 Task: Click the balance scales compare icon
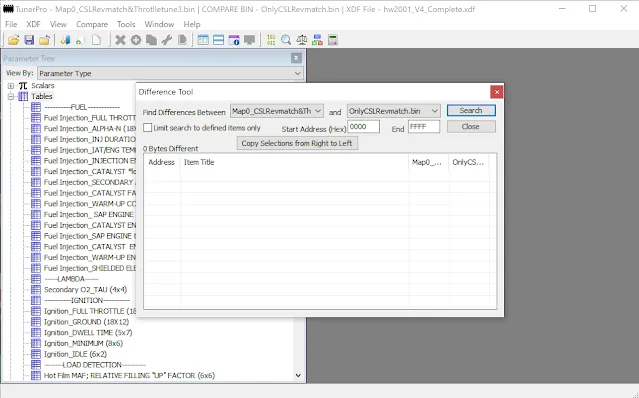pyautogui.click(x=302, y=40)
